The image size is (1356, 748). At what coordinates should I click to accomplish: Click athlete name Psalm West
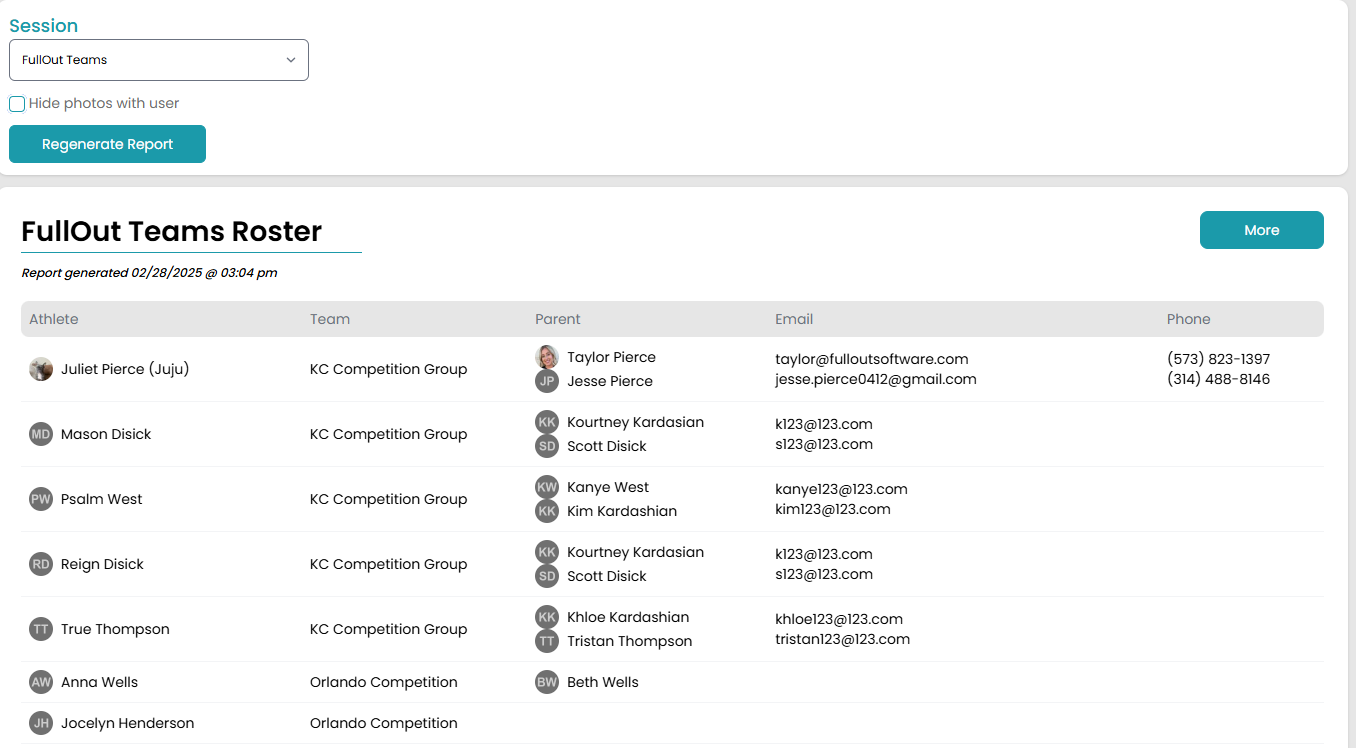[x=102, y=499]
